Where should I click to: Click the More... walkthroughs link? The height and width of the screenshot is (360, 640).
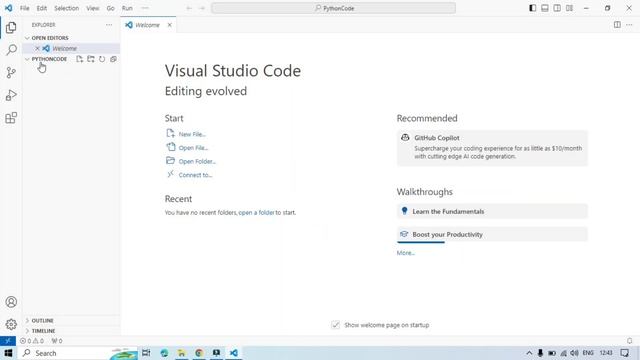pyautogui.click(x=406, y=253)
